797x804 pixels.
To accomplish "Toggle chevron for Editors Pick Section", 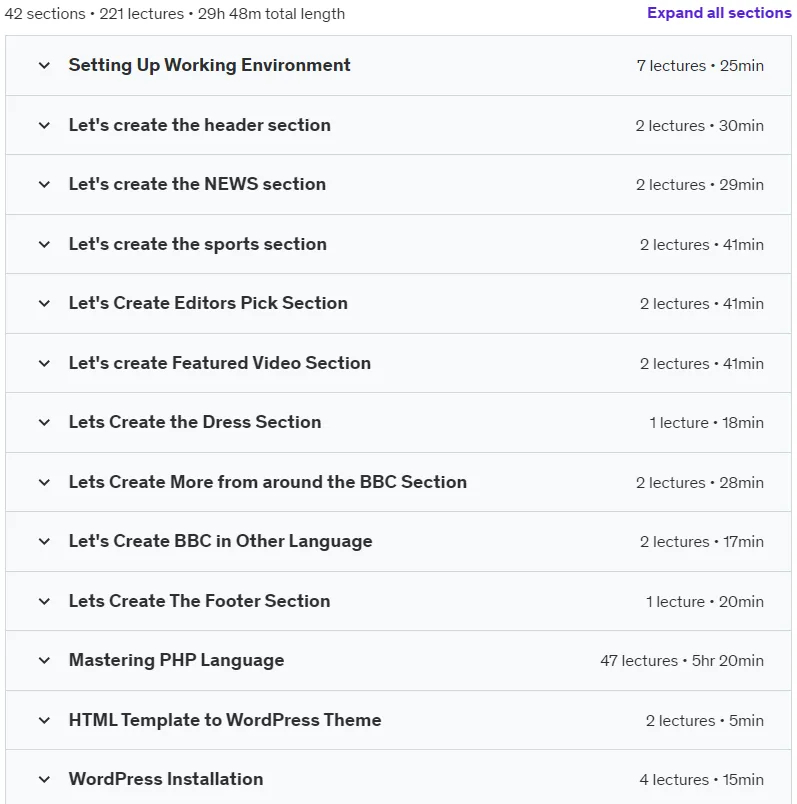I will [x=45, y=304].
